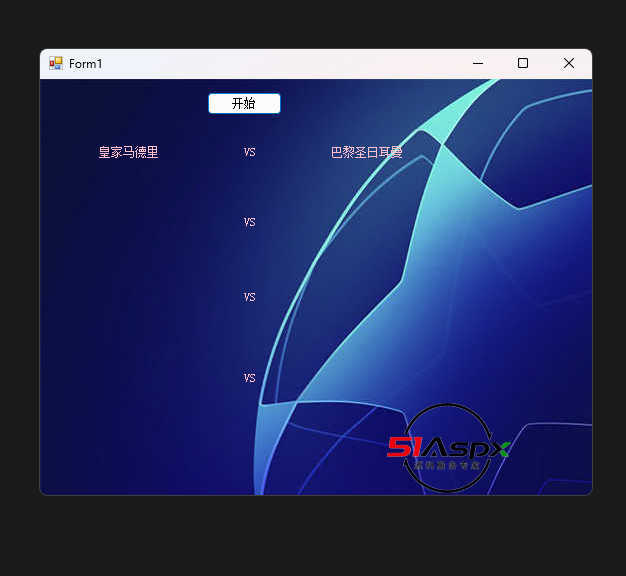Click the 开始 button

pyautogui.click(x=244, y=103)
